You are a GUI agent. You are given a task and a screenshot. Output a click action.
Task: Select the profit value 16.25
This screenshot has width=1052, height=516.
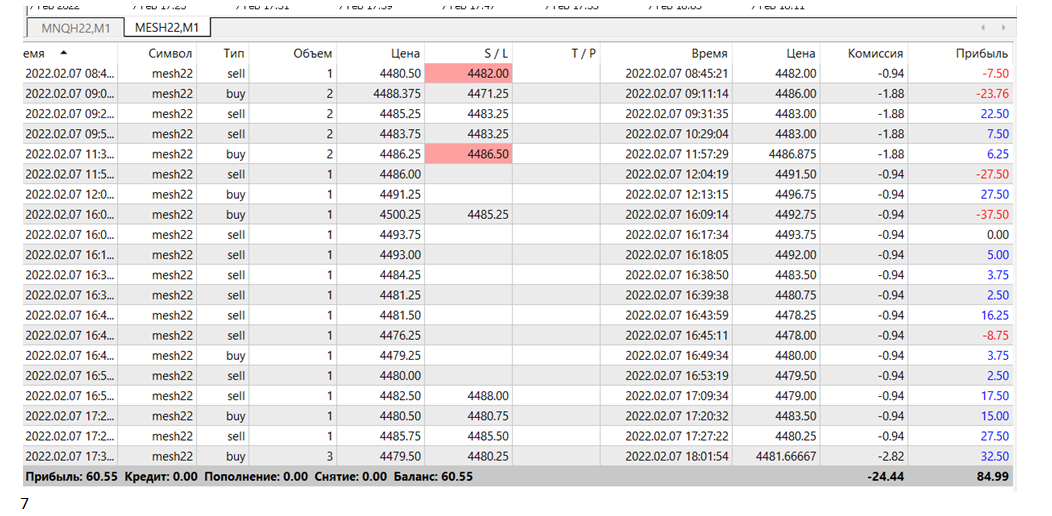click(994, 315)
